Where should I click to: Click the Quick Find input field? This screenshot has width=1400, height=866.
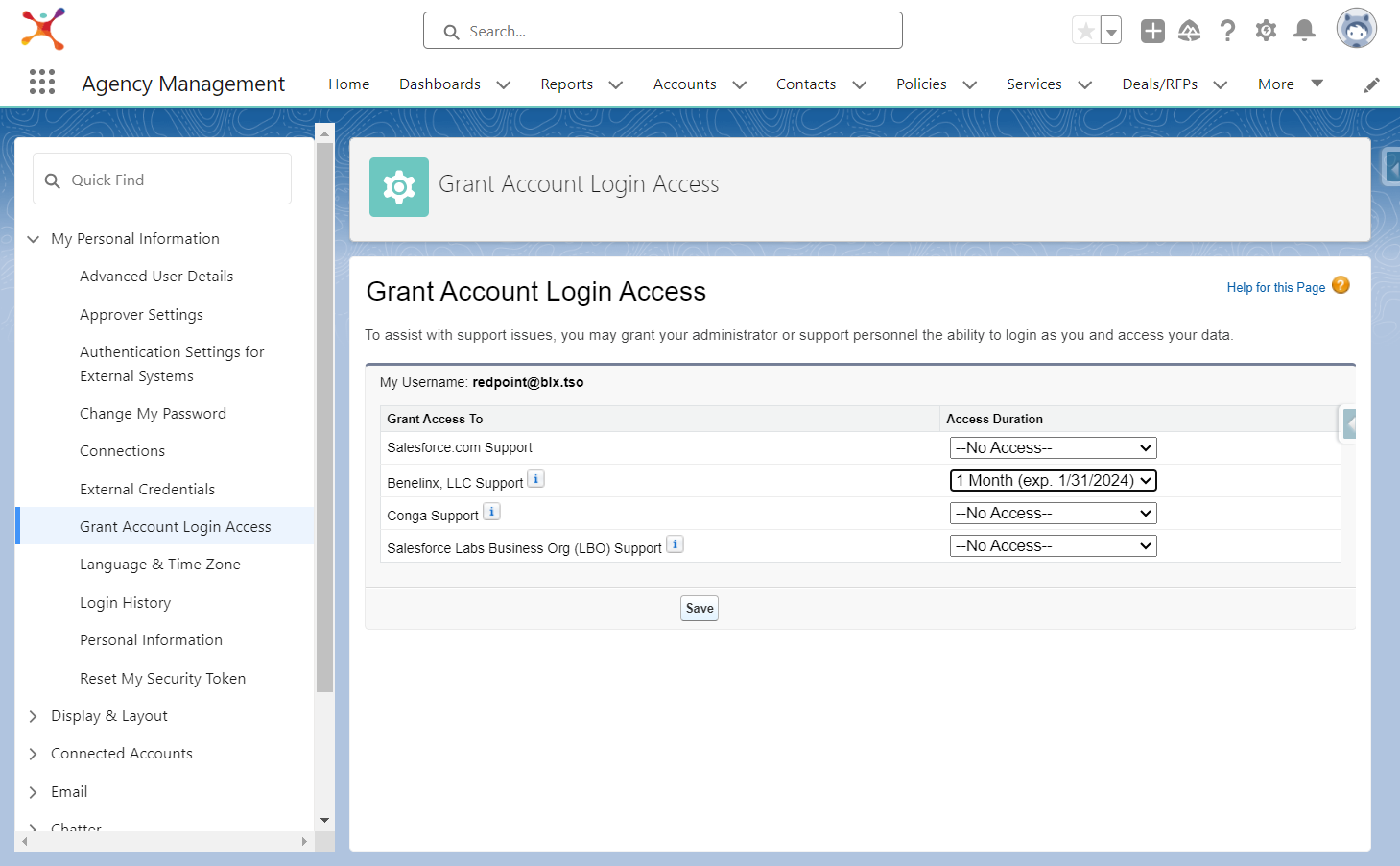[x=162, y=180]
